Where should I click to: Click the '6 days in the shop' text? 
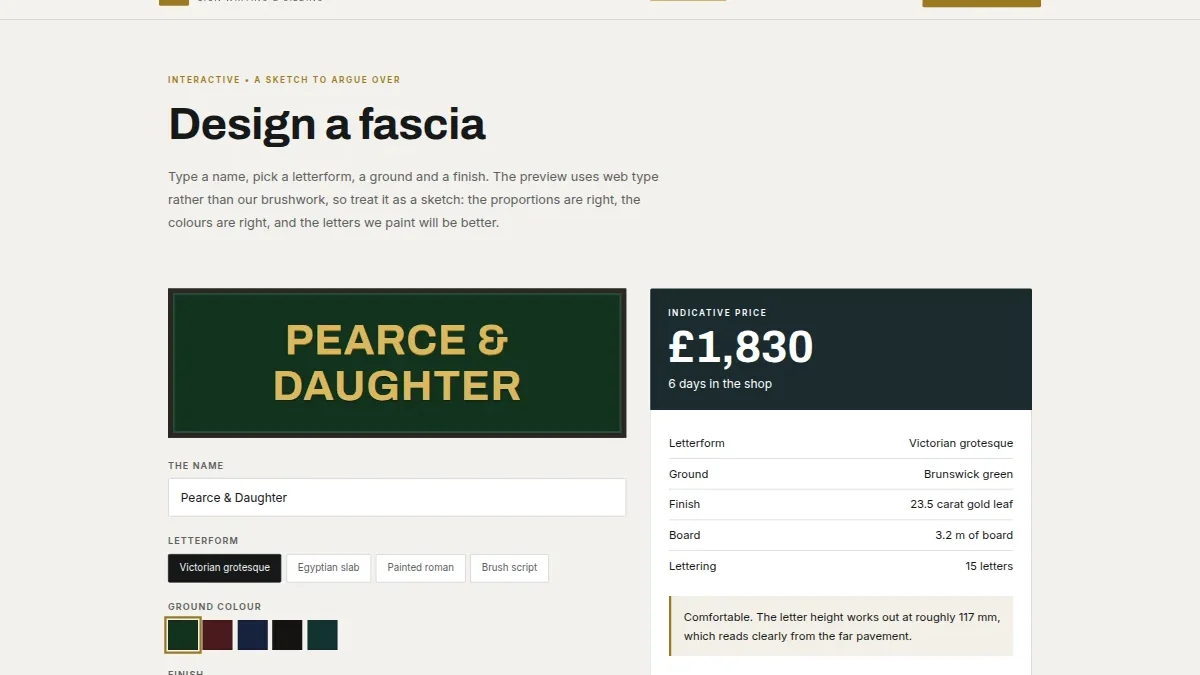coord(720,384)
